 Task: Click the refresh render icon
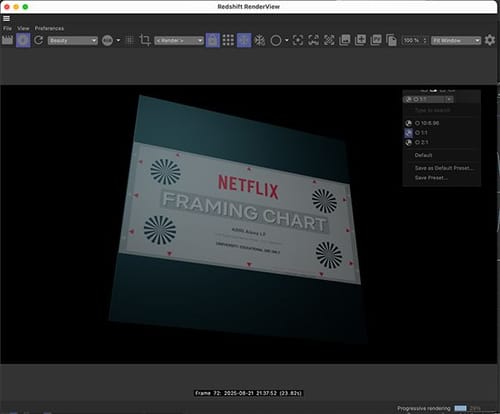39,40
